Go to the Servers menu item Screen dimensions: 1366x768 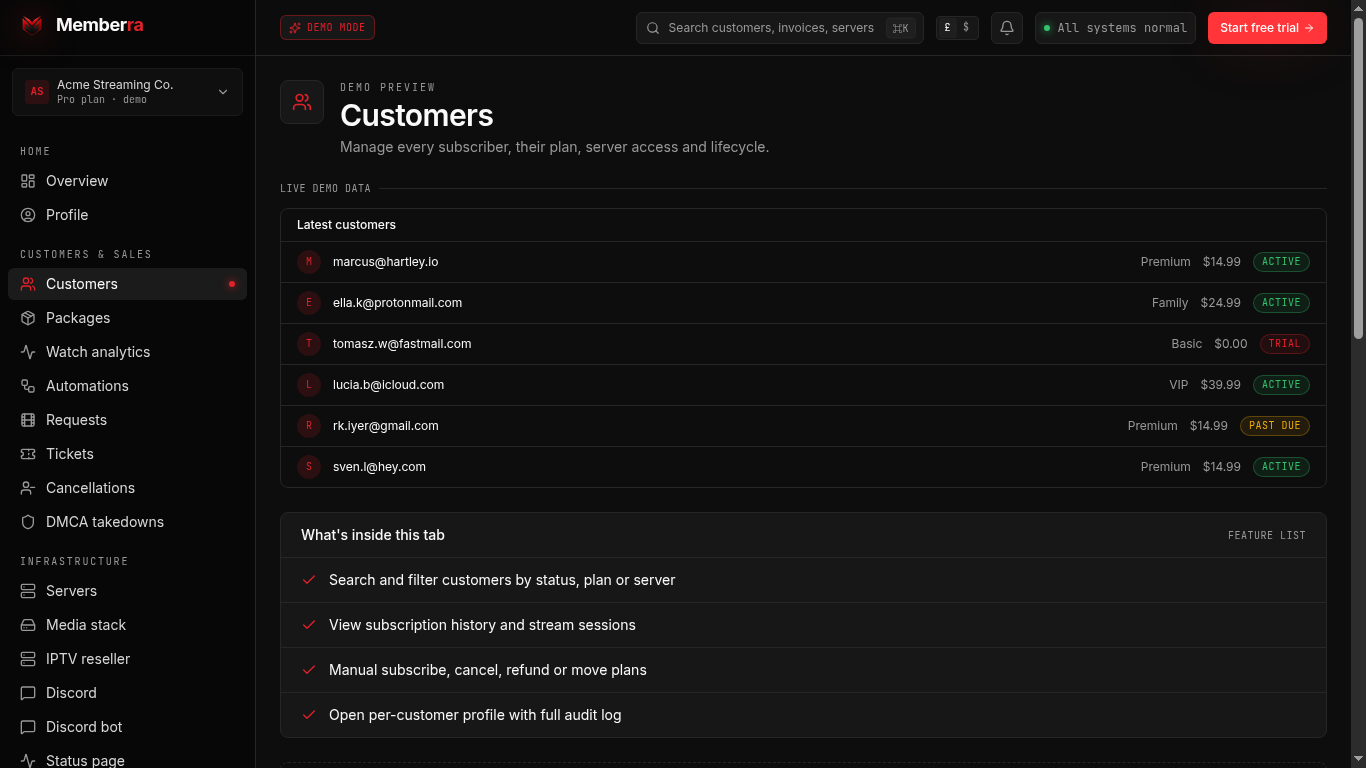point(127,591)
